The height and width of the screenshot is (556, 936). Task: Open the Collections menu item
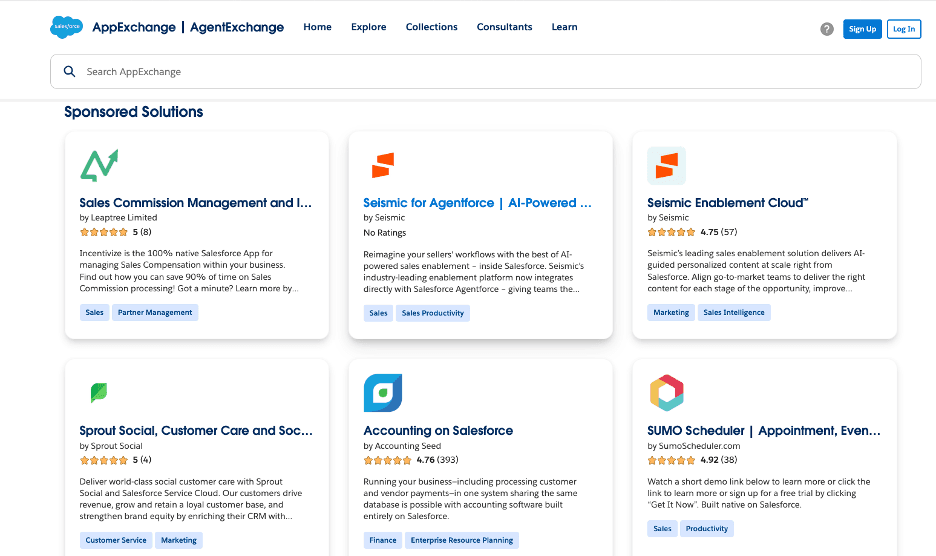point(431,27)
